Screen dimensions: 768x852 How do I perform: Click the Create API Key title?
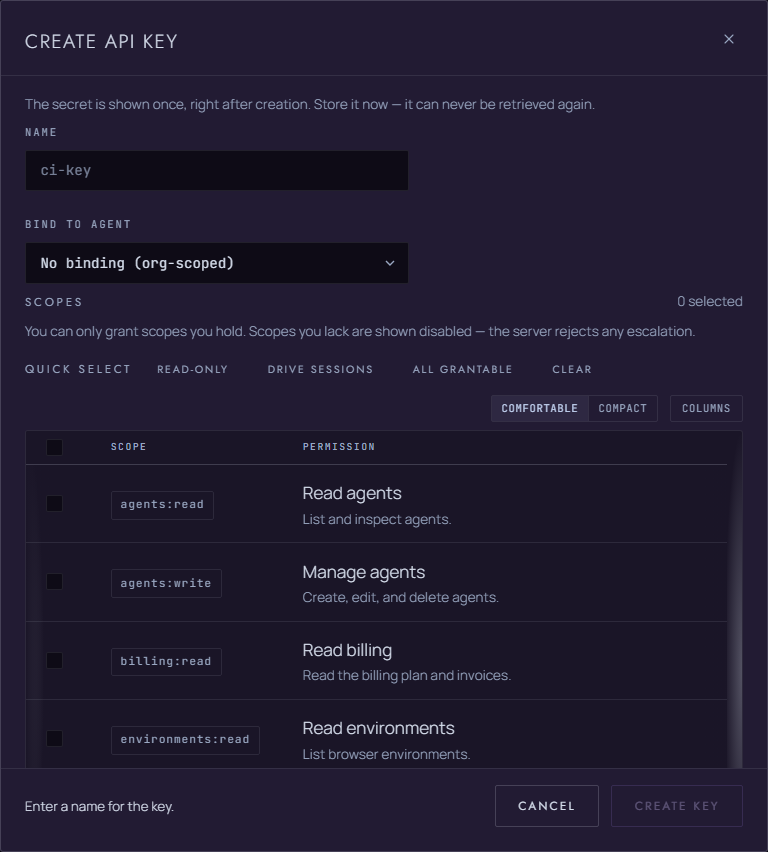[101, 41]
